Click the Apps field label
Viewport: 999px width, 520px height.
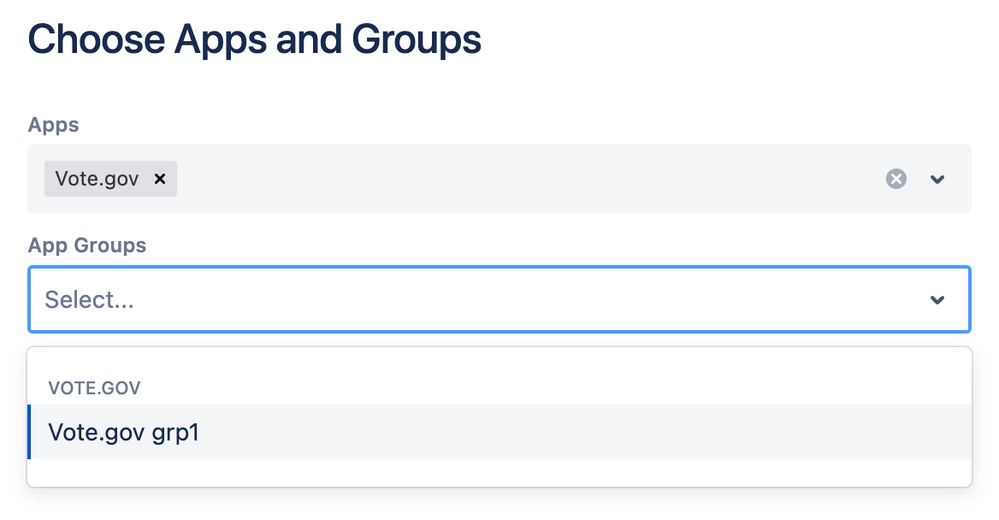[54, 125]
